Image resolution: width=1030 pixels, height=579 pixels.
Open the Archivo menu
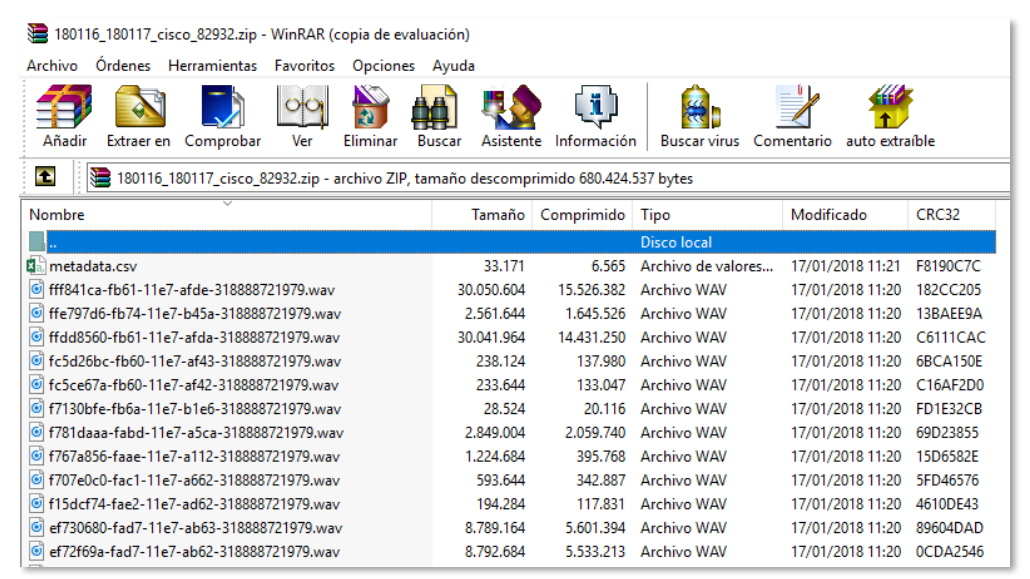tap(52, 66)
